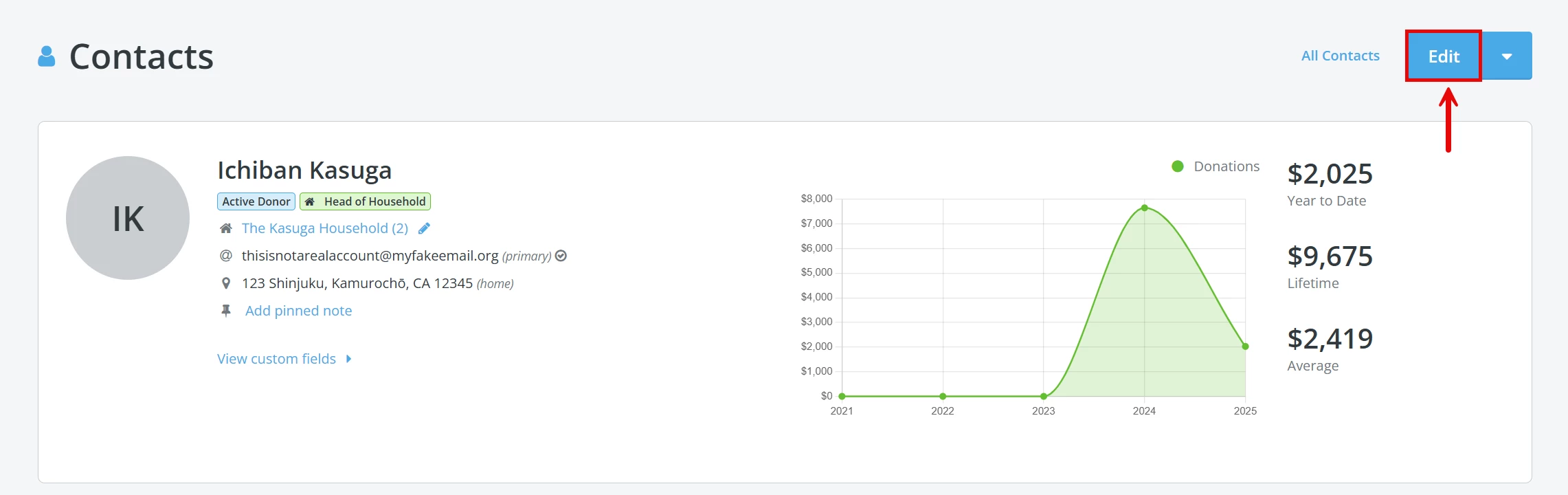1568x495 pixels.
Task: Click the Active Donor badge
Action: click(256, 201)
